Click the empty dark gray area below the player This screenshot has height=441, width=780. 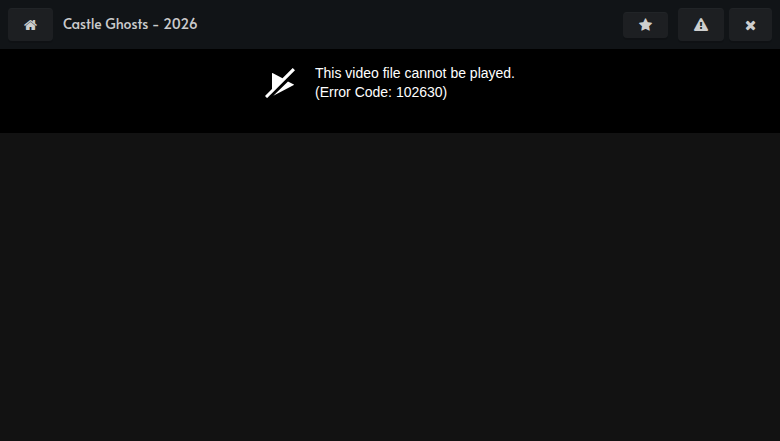coord(390,286)
